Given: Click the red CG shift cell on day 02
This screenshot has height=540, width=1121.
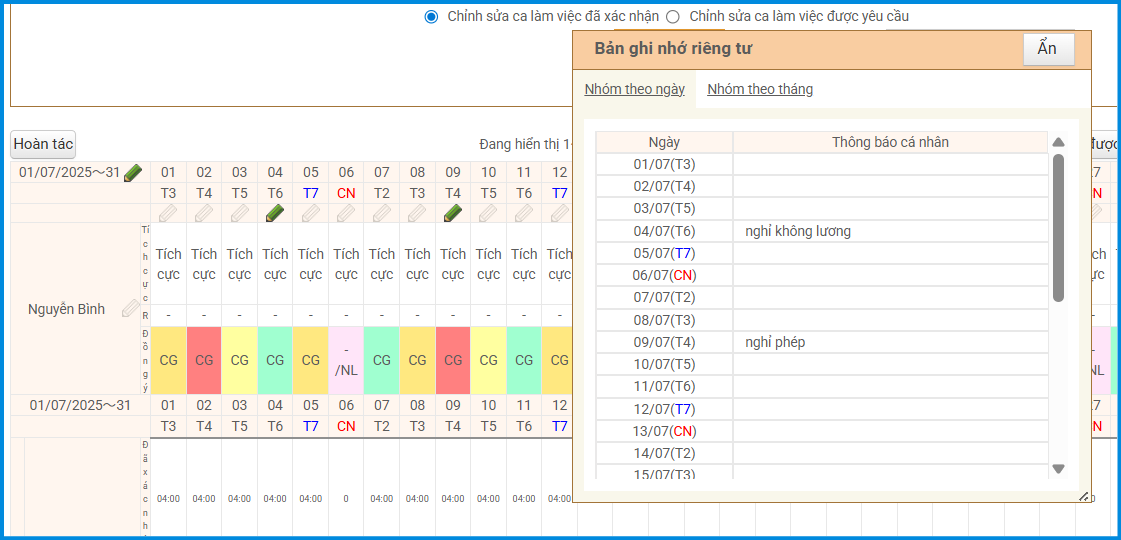Looking at the screenshot, I should coord(204,360).
